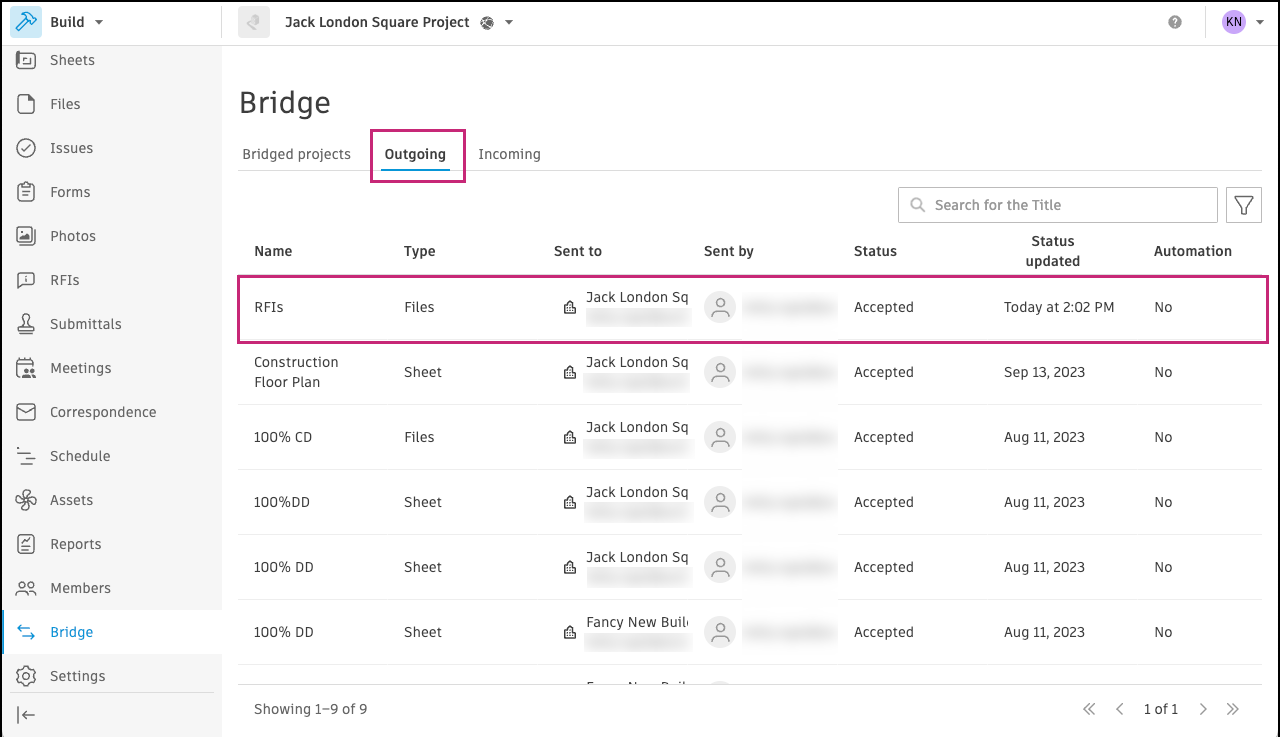Viewport: 1280px width, 737px height.
Task: Open project Settings gear
Action: 77,676
